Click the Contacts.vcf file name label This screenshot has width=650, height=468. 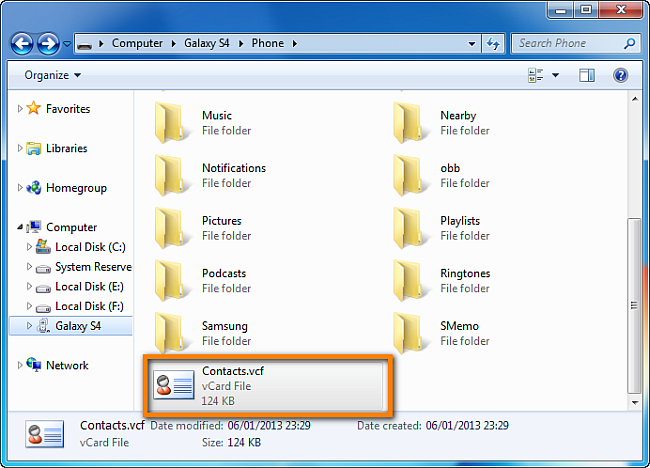point(233,371)
